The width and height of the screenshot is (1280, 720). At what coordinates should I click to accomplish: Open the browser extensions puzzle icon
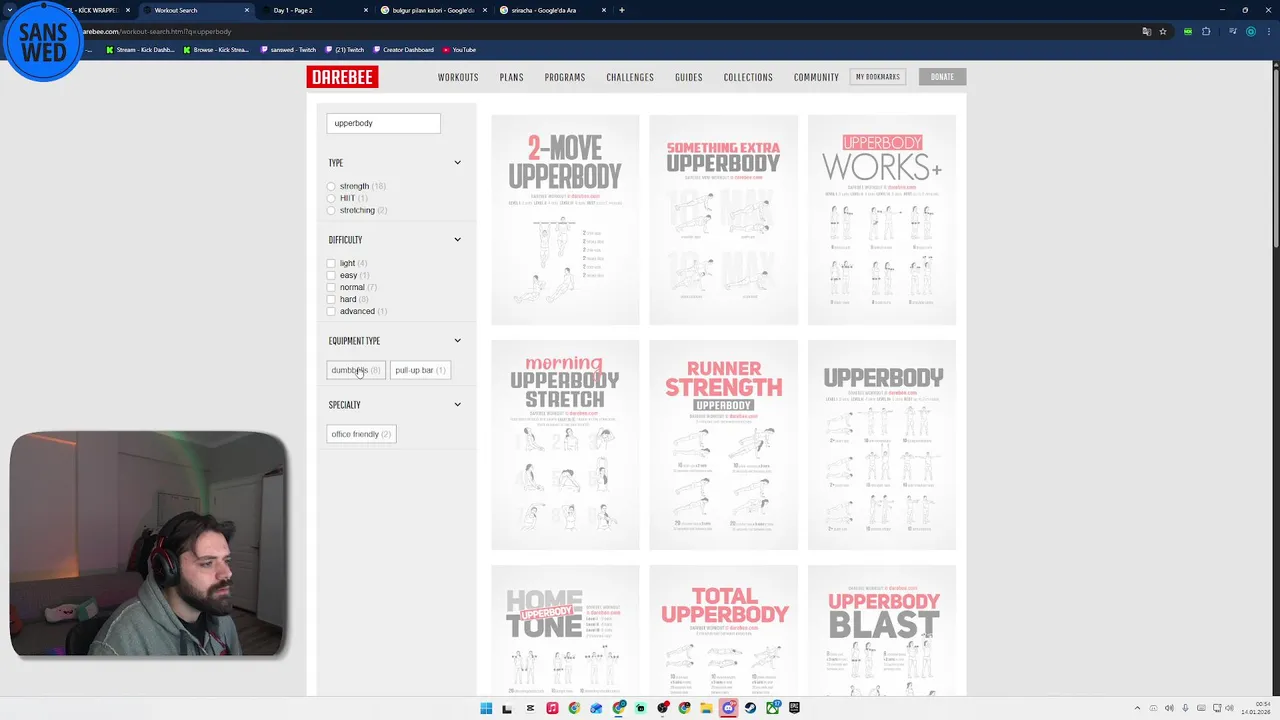[x=1206, y=31]
